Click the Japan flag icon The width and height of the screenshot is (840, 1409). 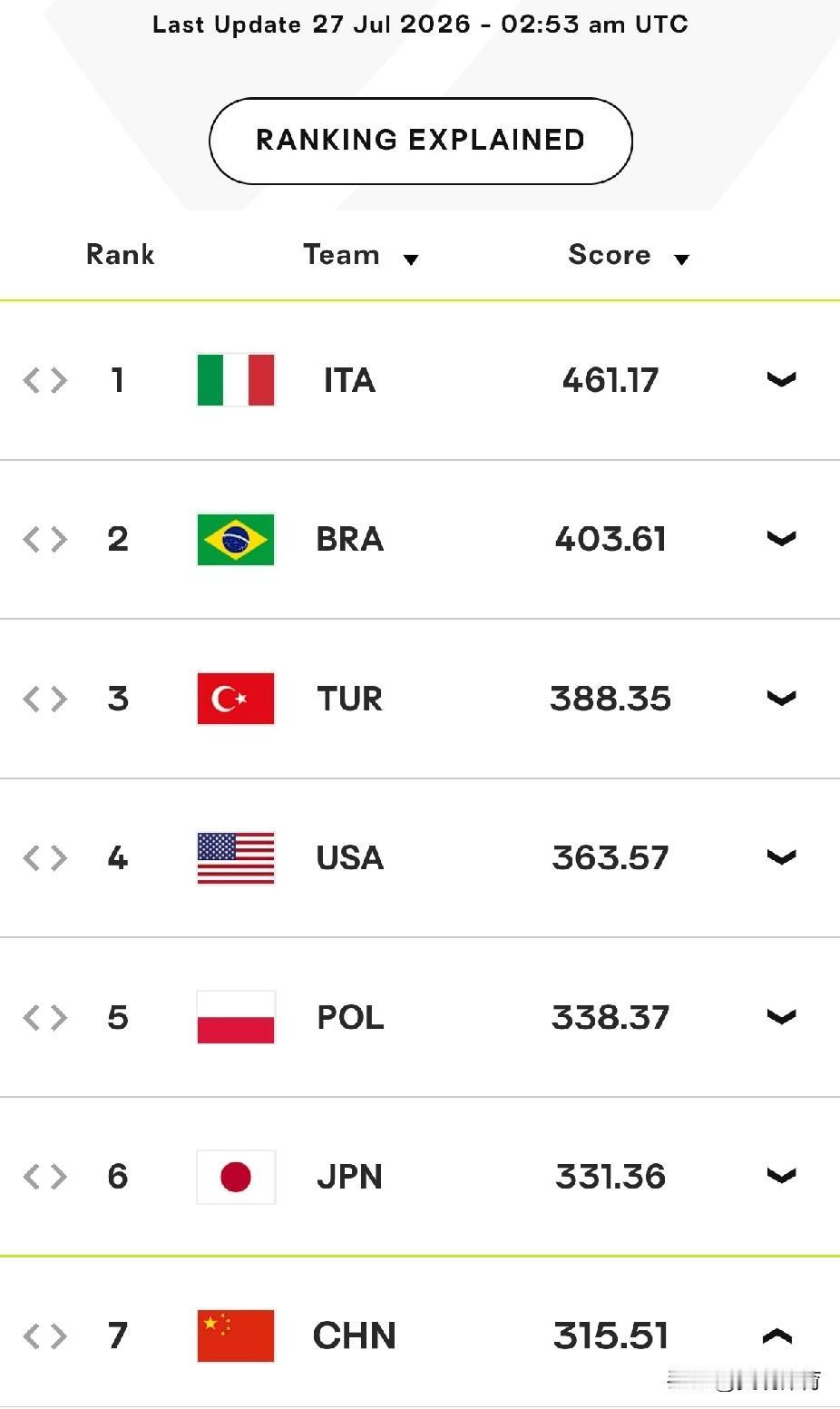point(236,1177)
